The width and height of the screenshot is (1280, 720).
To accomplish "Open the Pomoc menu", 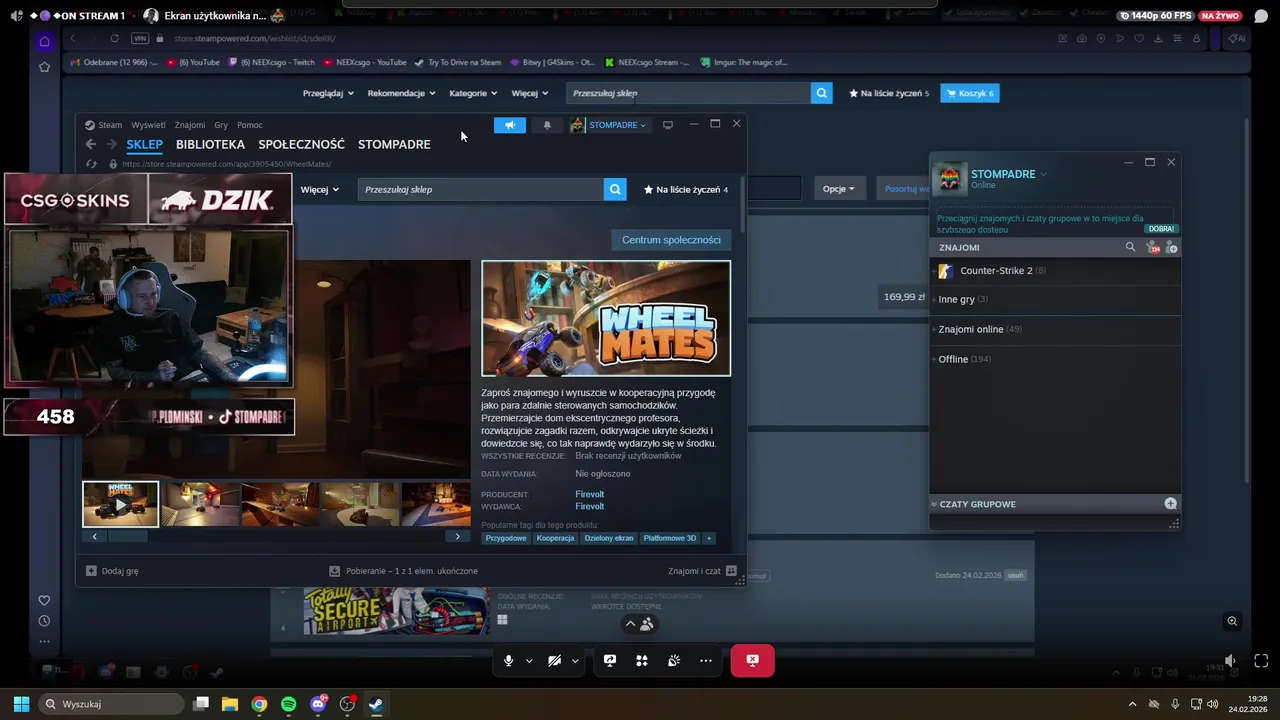I will coord(250,125).
